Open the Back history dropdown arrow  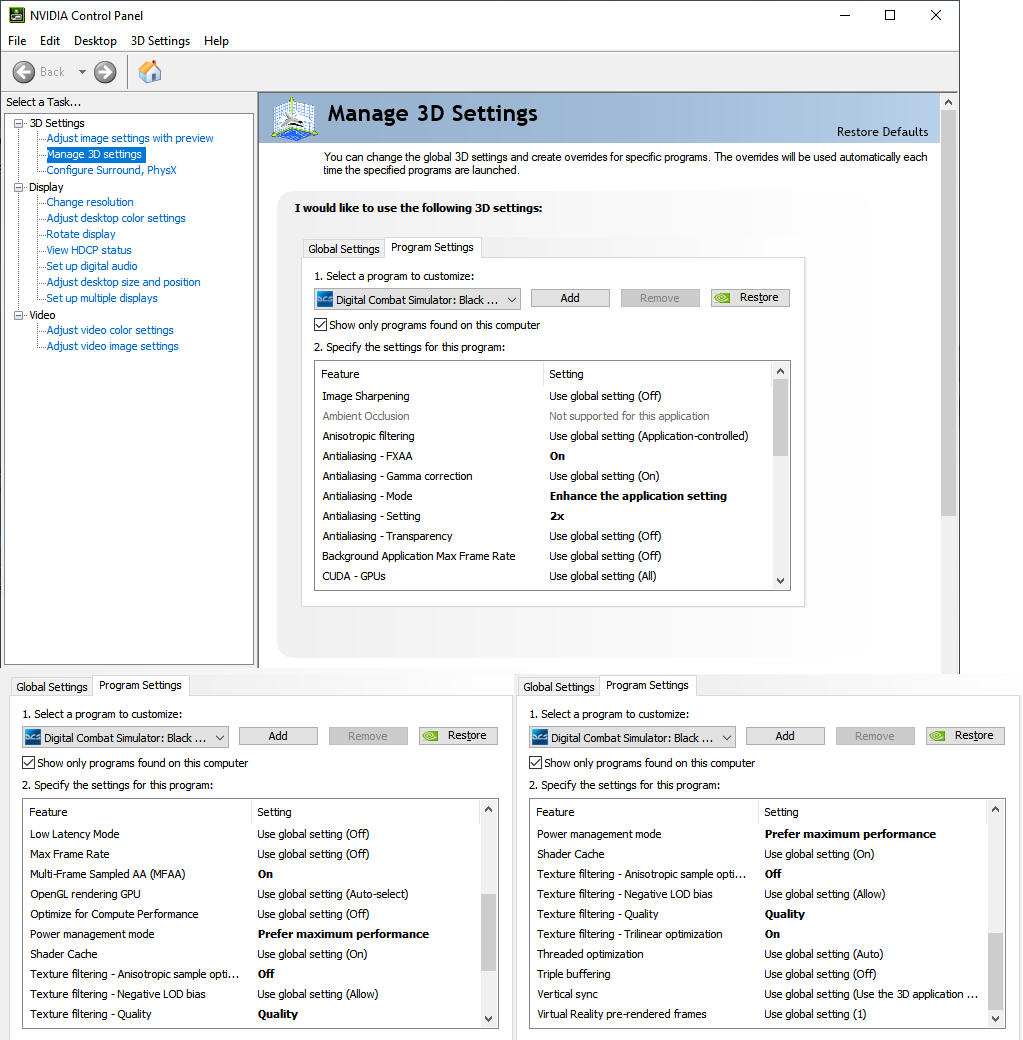(x=82, y=72)
